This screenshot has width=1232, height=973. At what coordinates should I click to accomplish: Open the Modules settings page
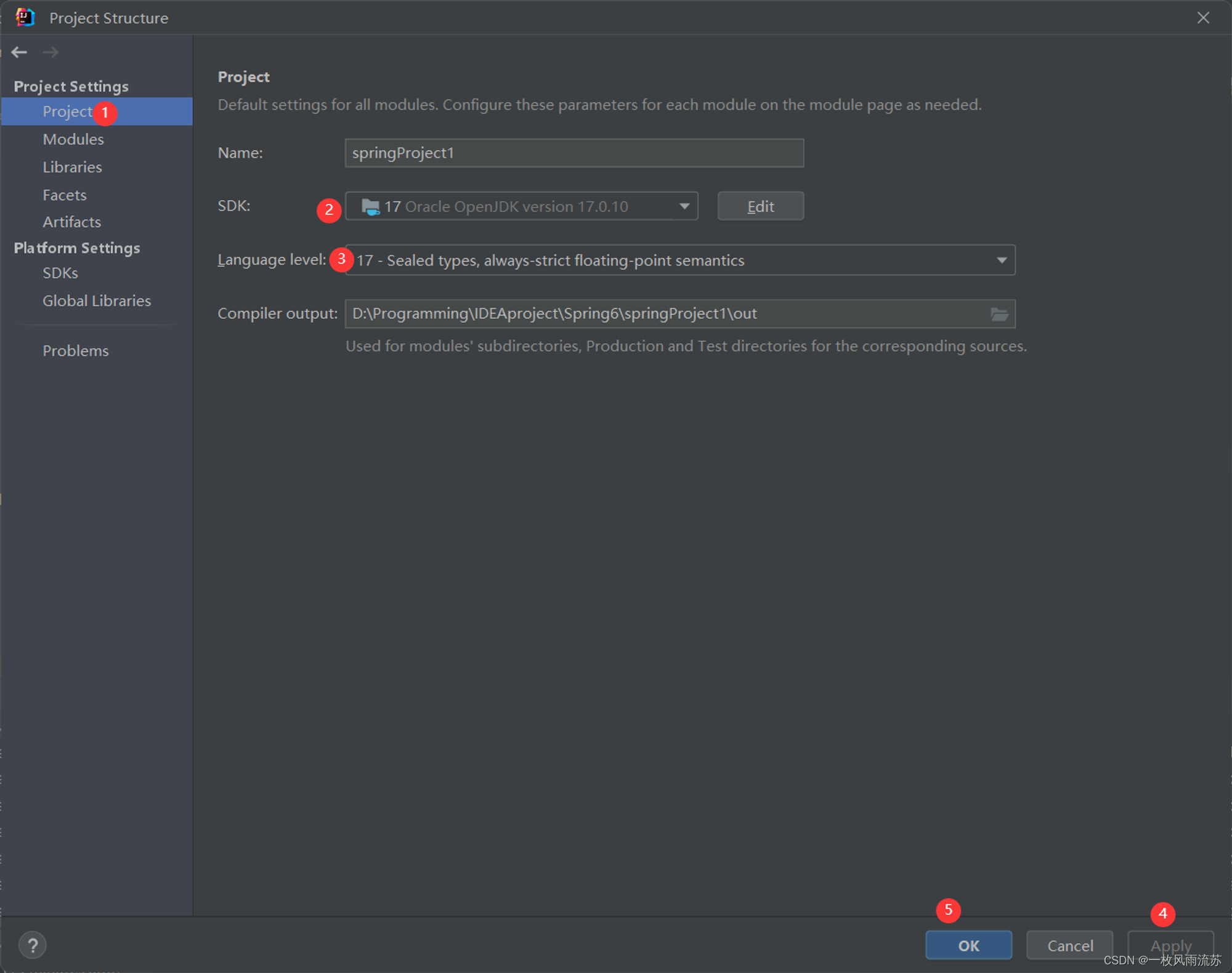pos(73,139)
